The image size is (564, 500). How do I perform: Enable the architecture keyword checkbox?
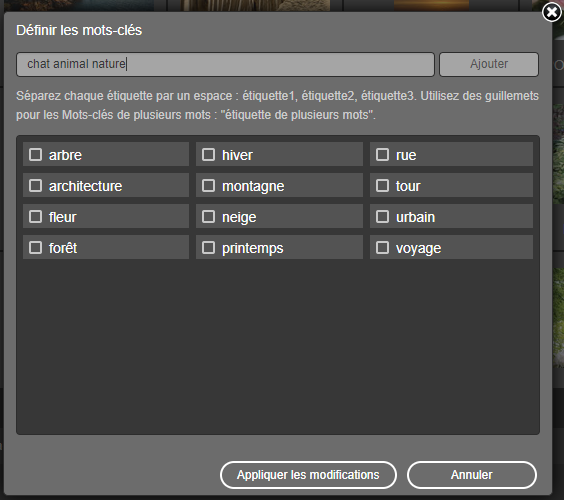click(35, 186)
